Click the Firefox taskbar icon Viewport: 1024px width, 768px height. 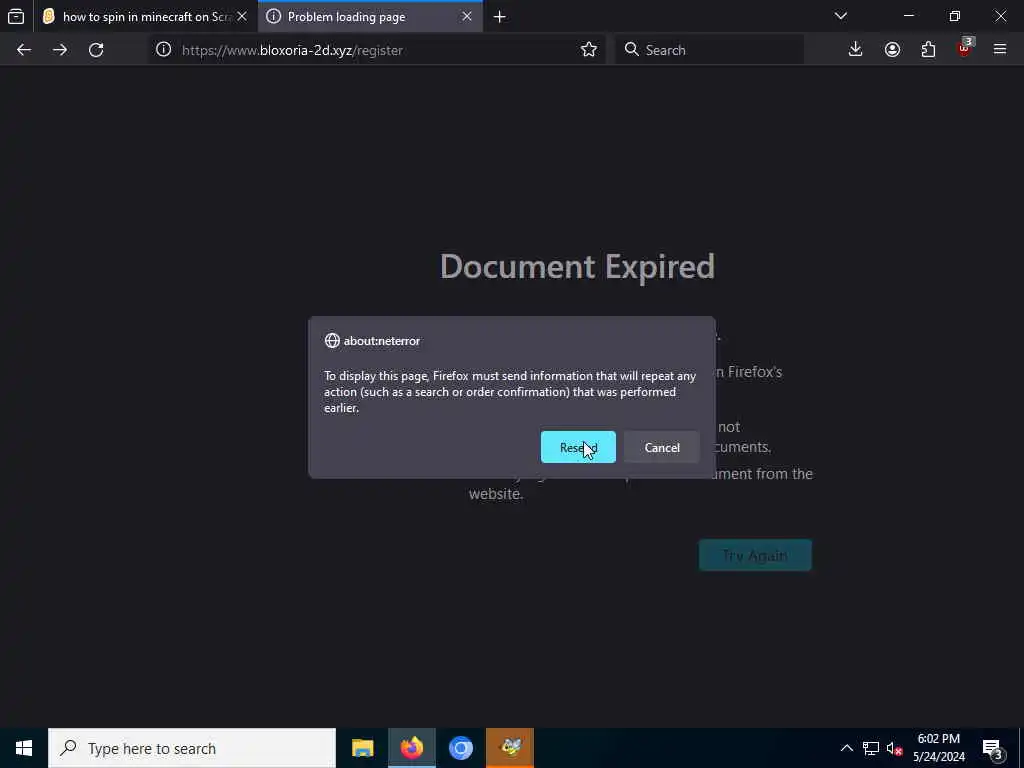[411, 748]
